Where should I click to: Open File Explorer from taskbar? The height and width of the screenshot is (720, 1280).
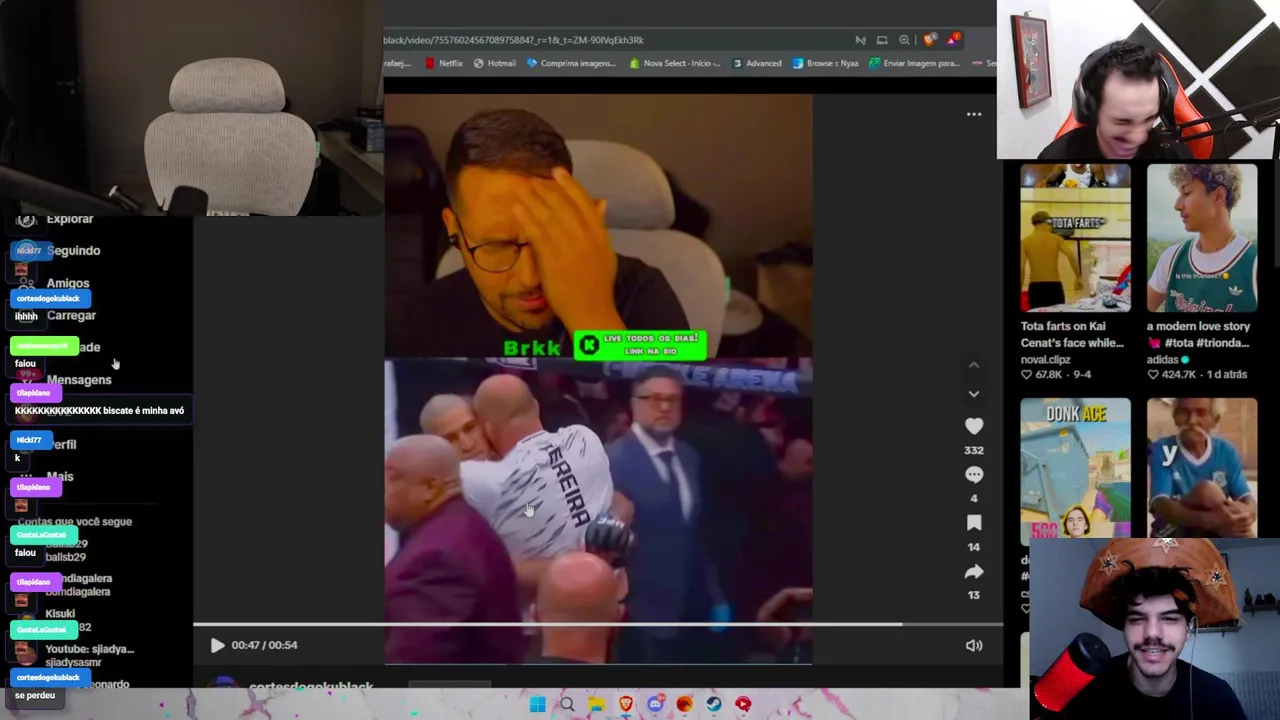click(x=596, y=705)
